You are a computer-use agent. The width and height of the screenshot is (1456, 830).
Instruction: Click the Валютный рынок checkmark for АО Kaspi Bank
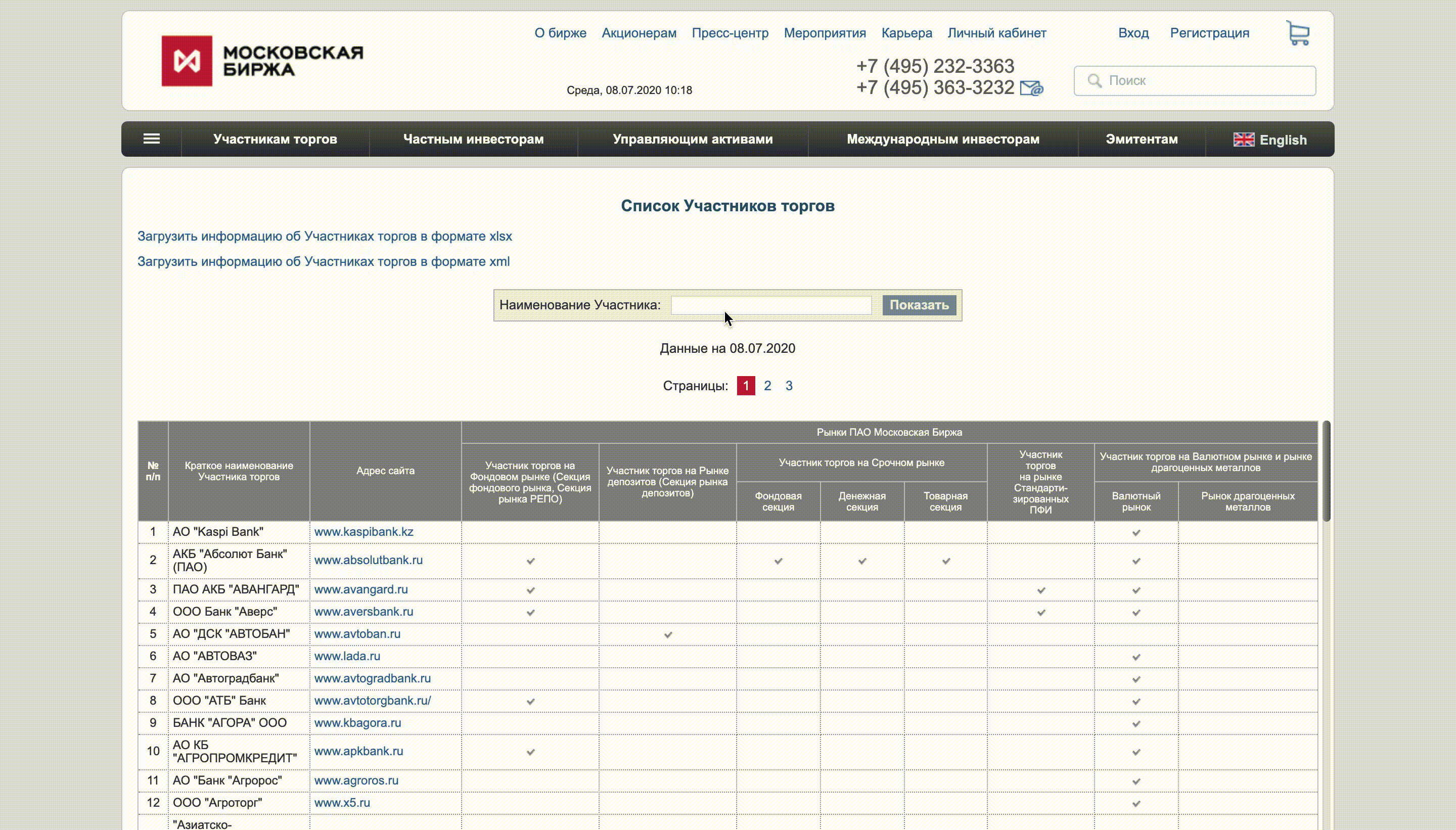(x=1136, y=532)
